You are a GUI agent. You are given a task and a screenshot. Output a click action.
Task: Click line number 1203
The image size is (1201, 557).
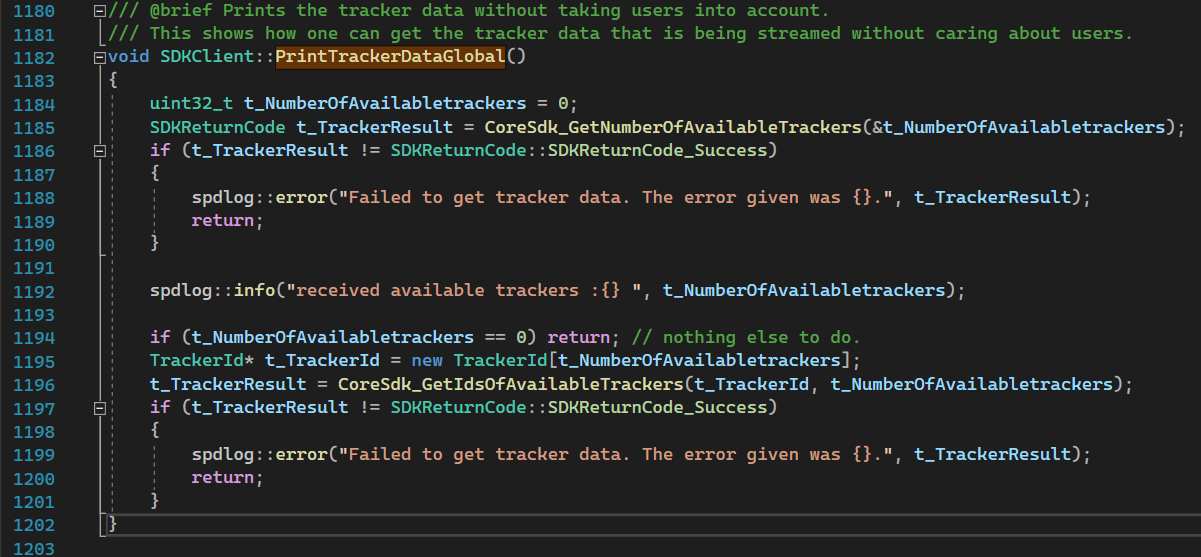pyautogui.click(x=34, y=548)
